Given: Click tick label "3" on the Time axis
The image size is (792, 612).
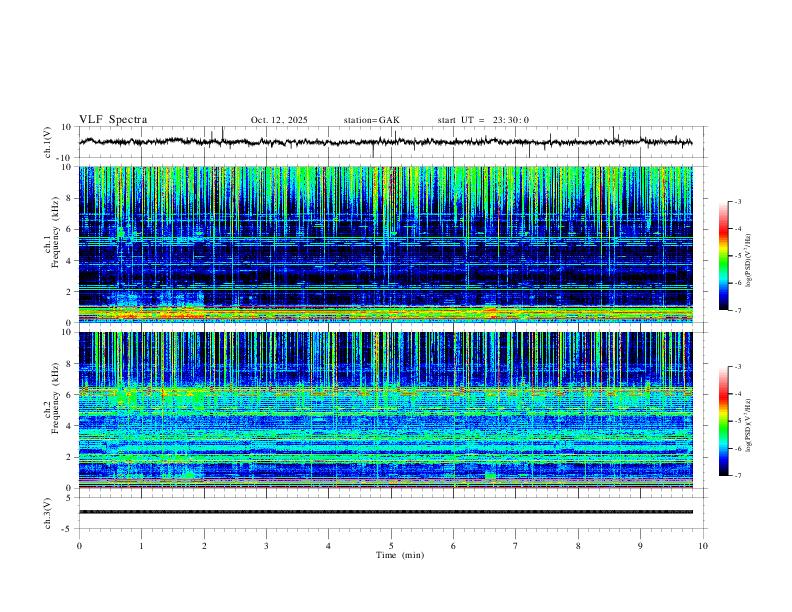Looking at the screenshot, I should click(x=266, y=546).
